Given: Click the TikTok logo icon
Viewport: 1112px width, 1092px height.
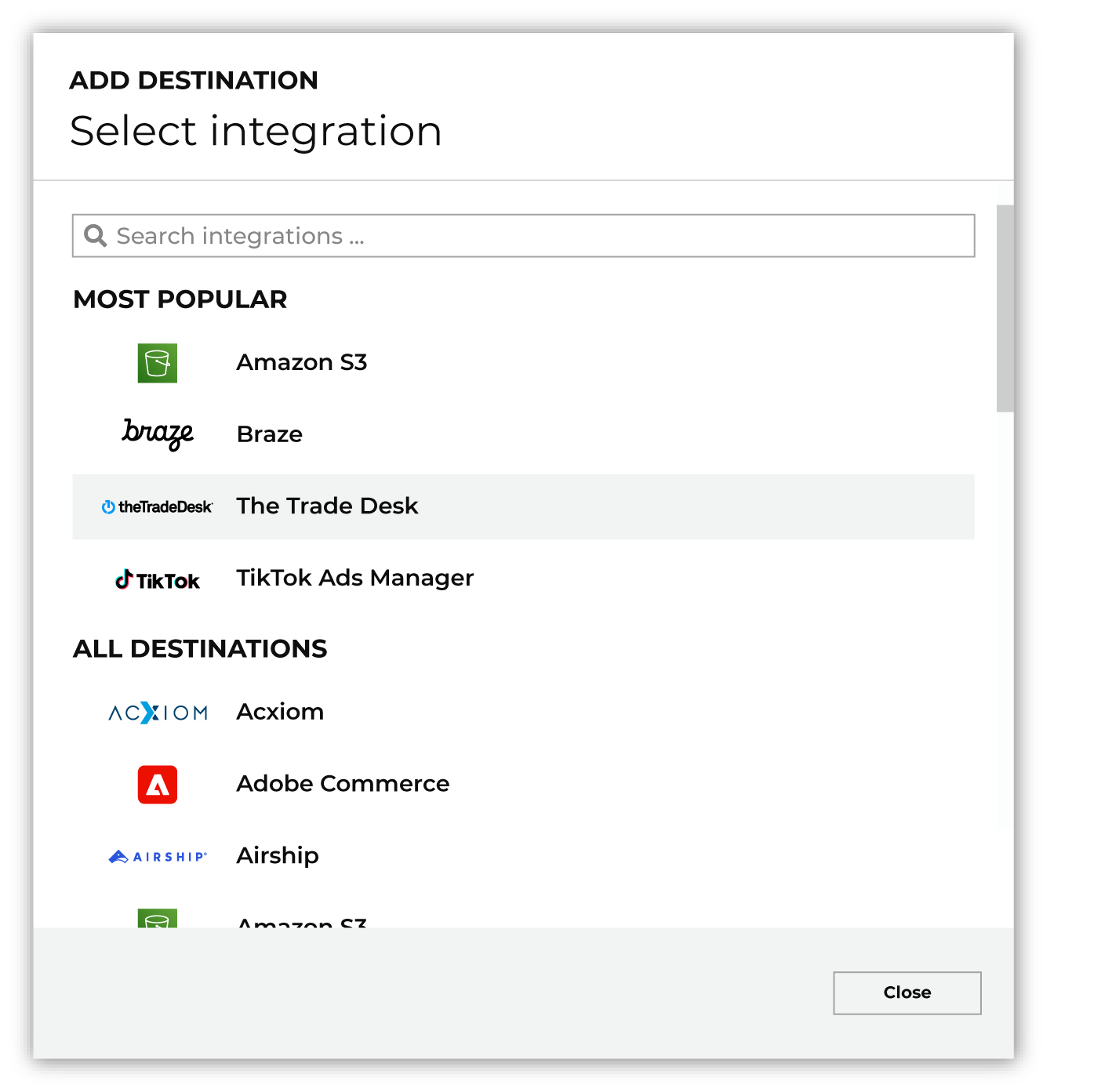Looking at the screenshot, I should (157, 580).
